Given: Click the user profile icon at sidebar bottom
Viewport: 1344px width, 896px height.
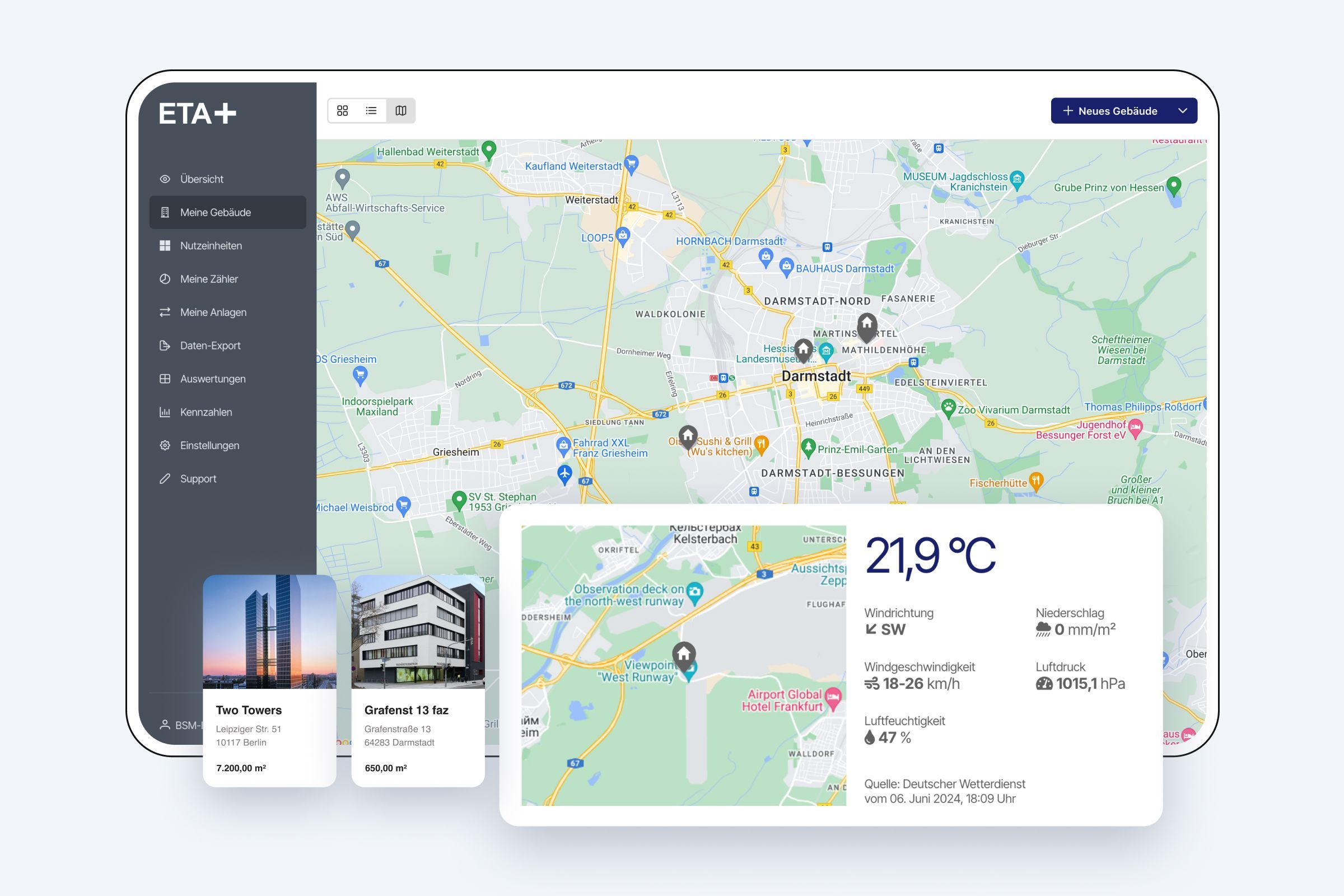Looking at the screenshot, I should pos(165,725).
